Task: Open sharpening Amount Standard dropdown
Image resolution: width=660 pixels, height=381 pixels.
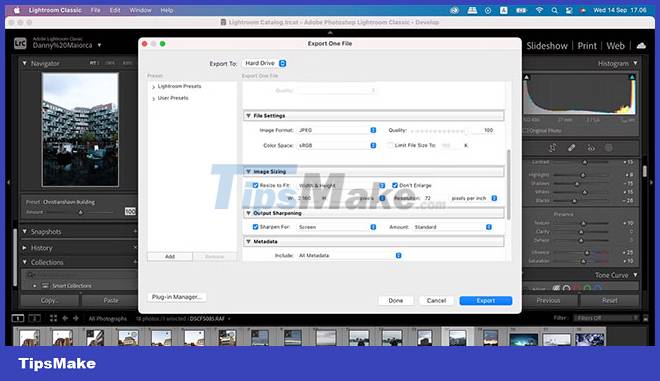Action: pyautogui.click(x=452, y=227)
